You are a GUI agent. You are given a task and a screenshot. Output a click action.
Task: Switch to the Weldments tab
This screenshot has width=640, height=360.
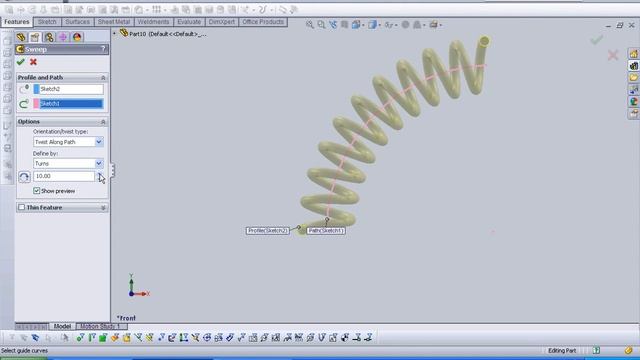click(x=153, y=22)
